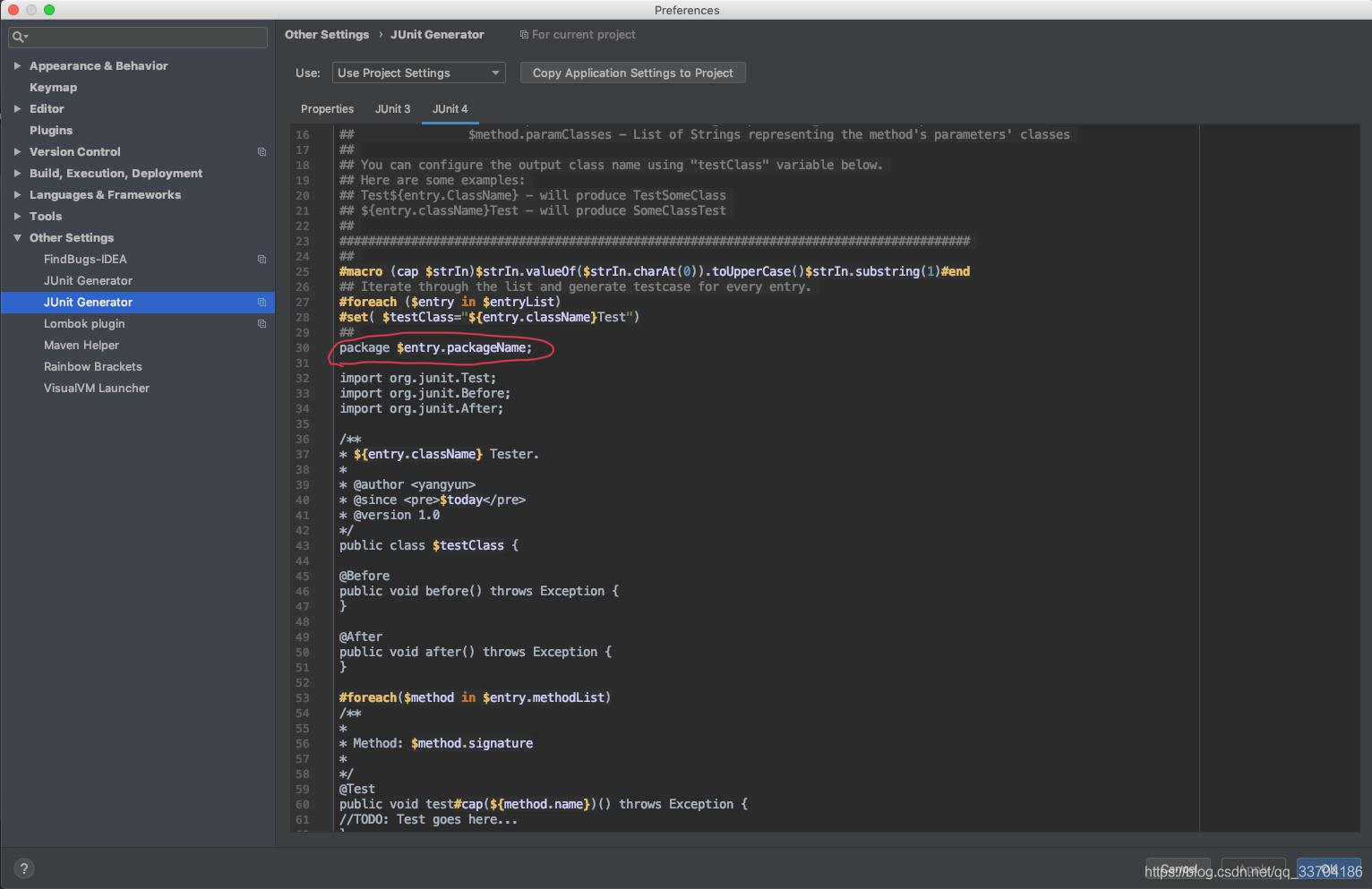Image resolution: width=1372 pixels, height=889 pixels.
Task: Click line number 30 in gutter
Action: [303, 348]
